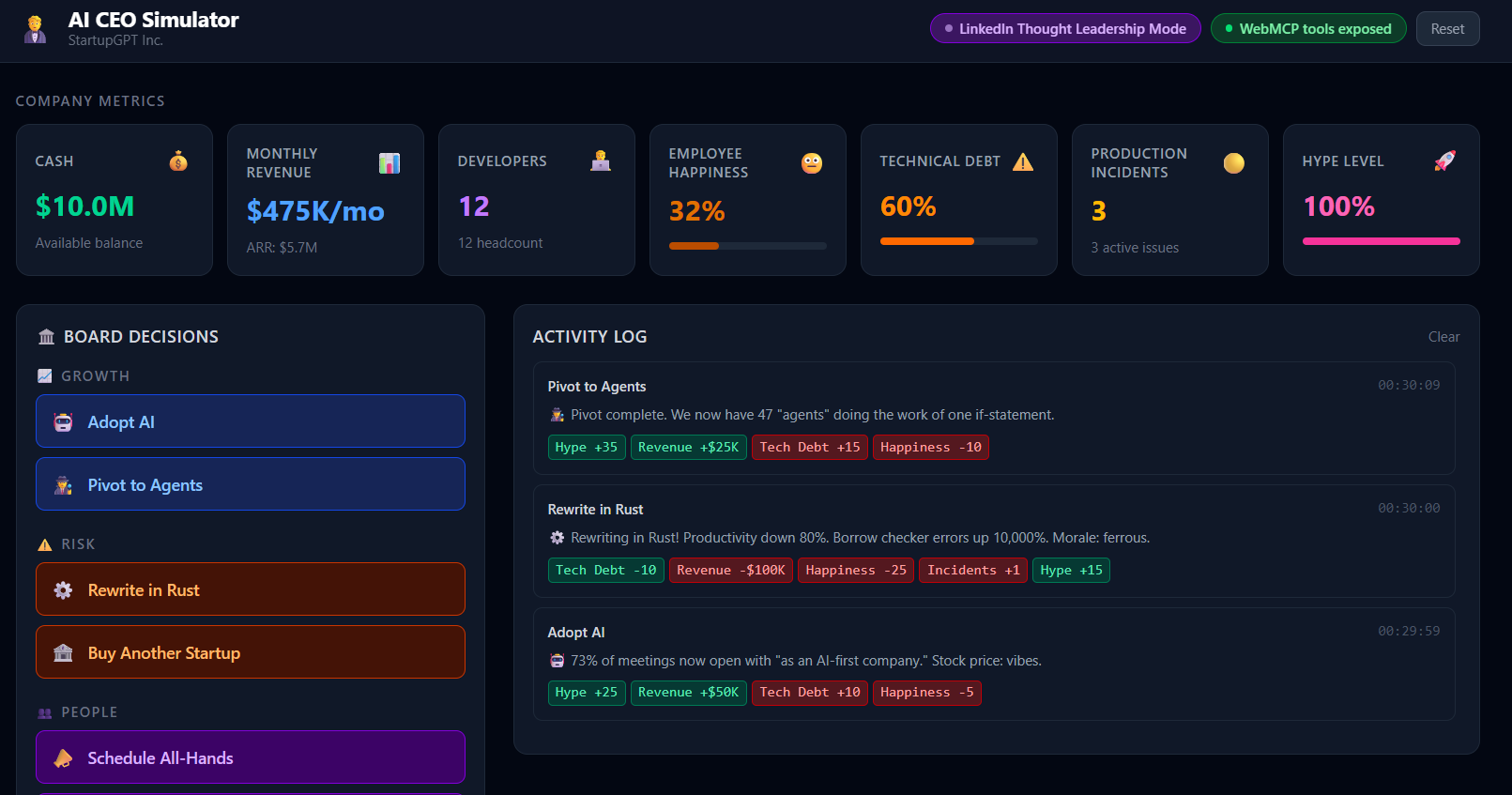Screen dimensions: 1512x795
Task: Click the money bag icon on Cash card
Action: tap(178, 161)
